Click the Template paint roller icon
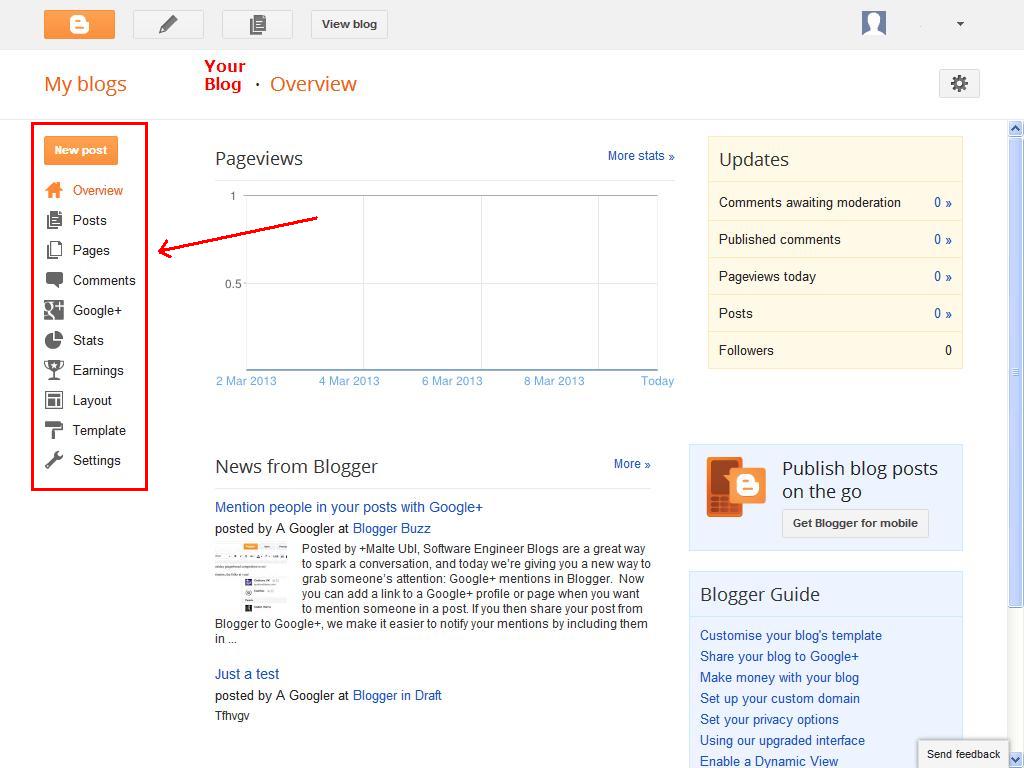 click(54, 430)
